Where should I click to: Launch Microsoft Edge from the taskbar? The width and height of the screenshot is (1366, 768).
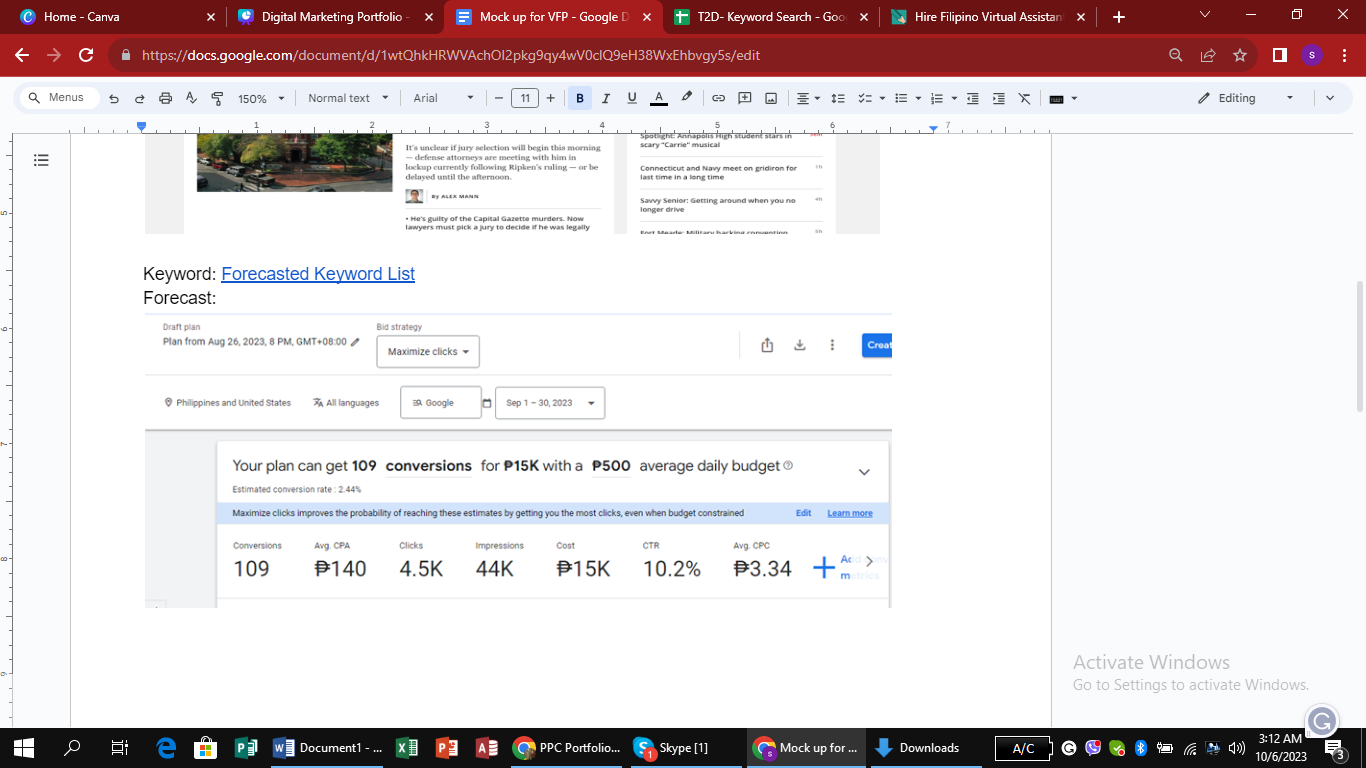coord(166,748)
